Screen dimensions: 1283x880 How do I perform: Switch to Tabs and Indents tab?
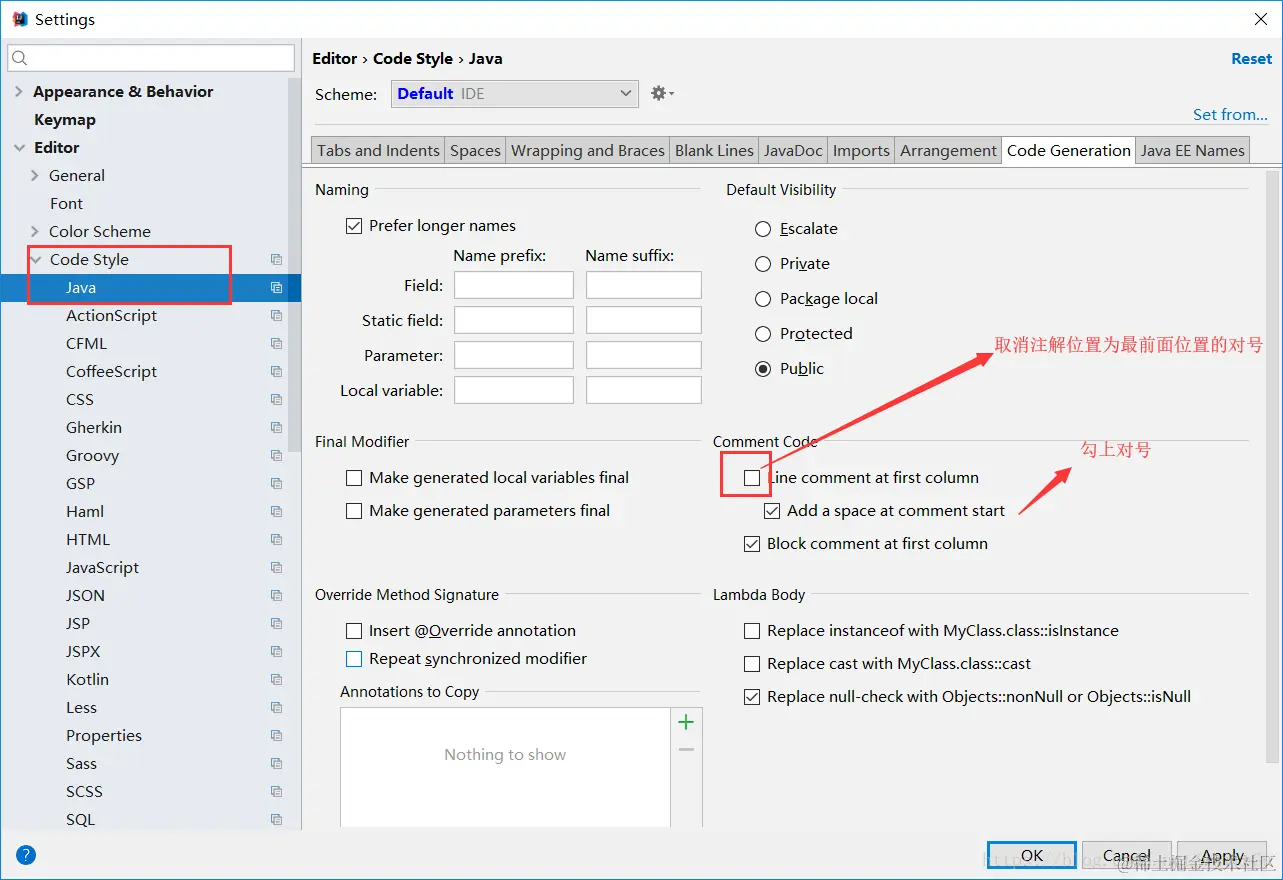tap(378, 150)
